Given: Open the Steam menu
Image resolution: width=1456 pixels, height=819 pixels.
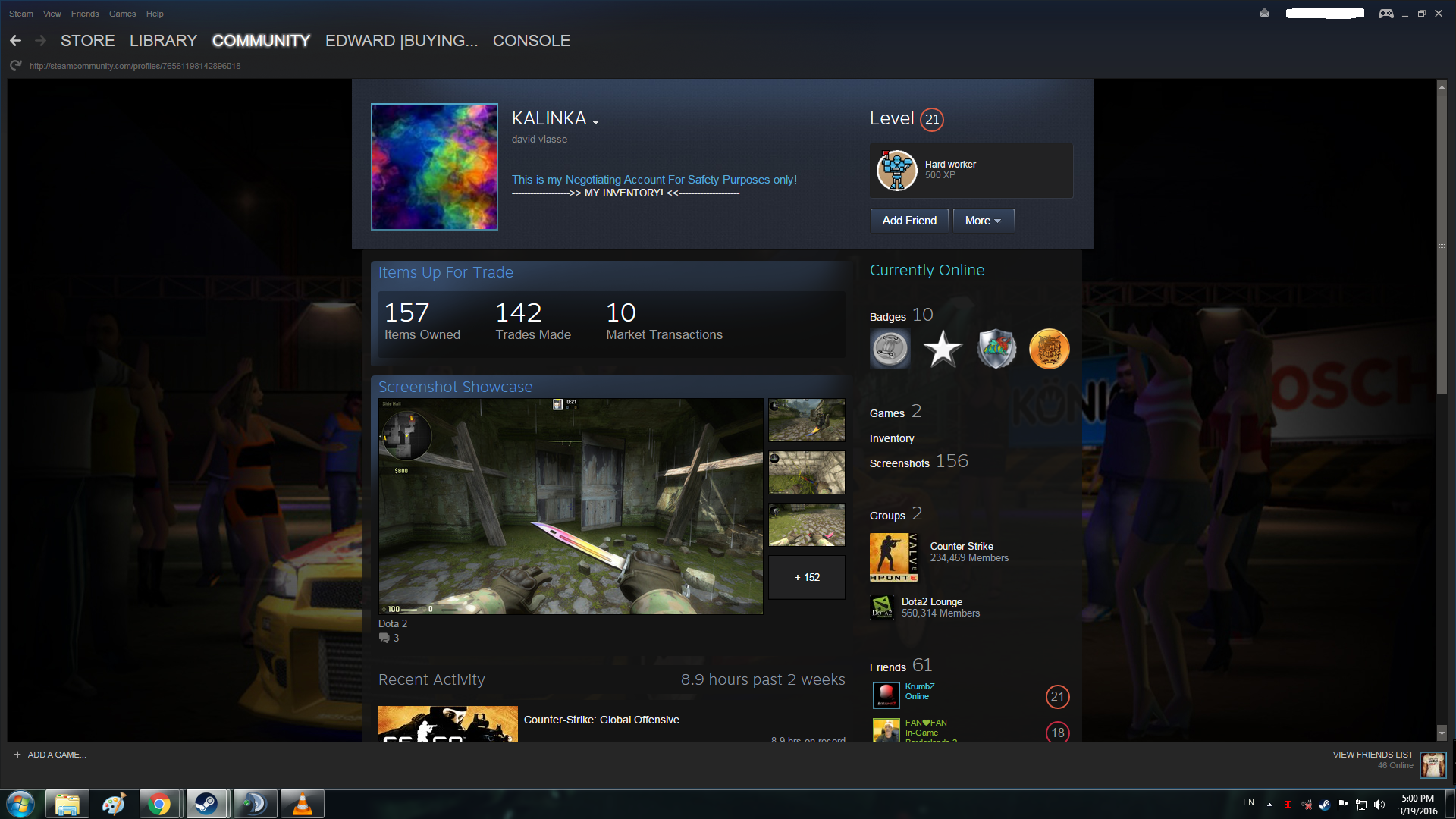Looking at the screenshot, I should (21, 14).
